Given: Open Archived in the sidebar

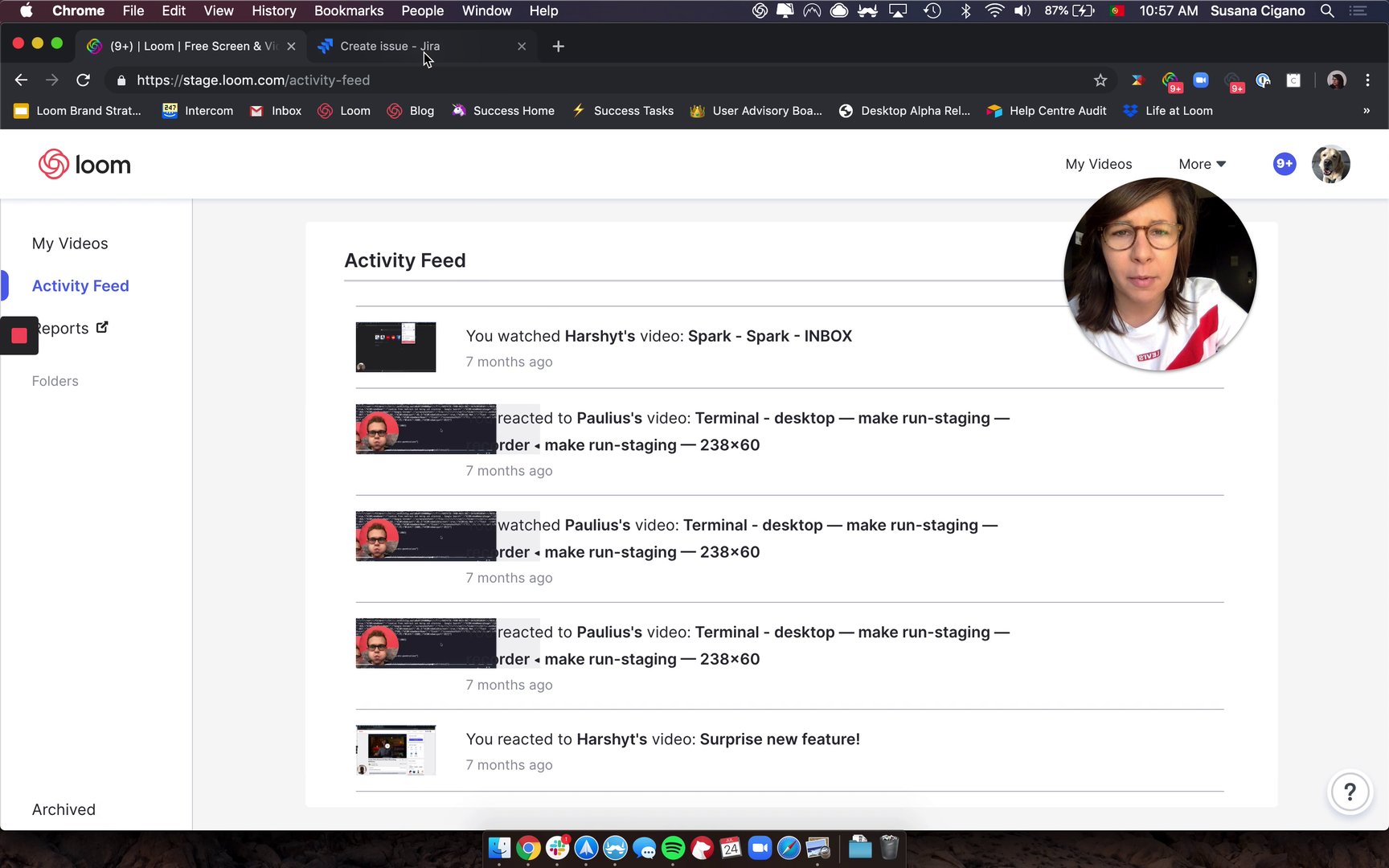Looking at the screenshot, I should coord(64,809).
